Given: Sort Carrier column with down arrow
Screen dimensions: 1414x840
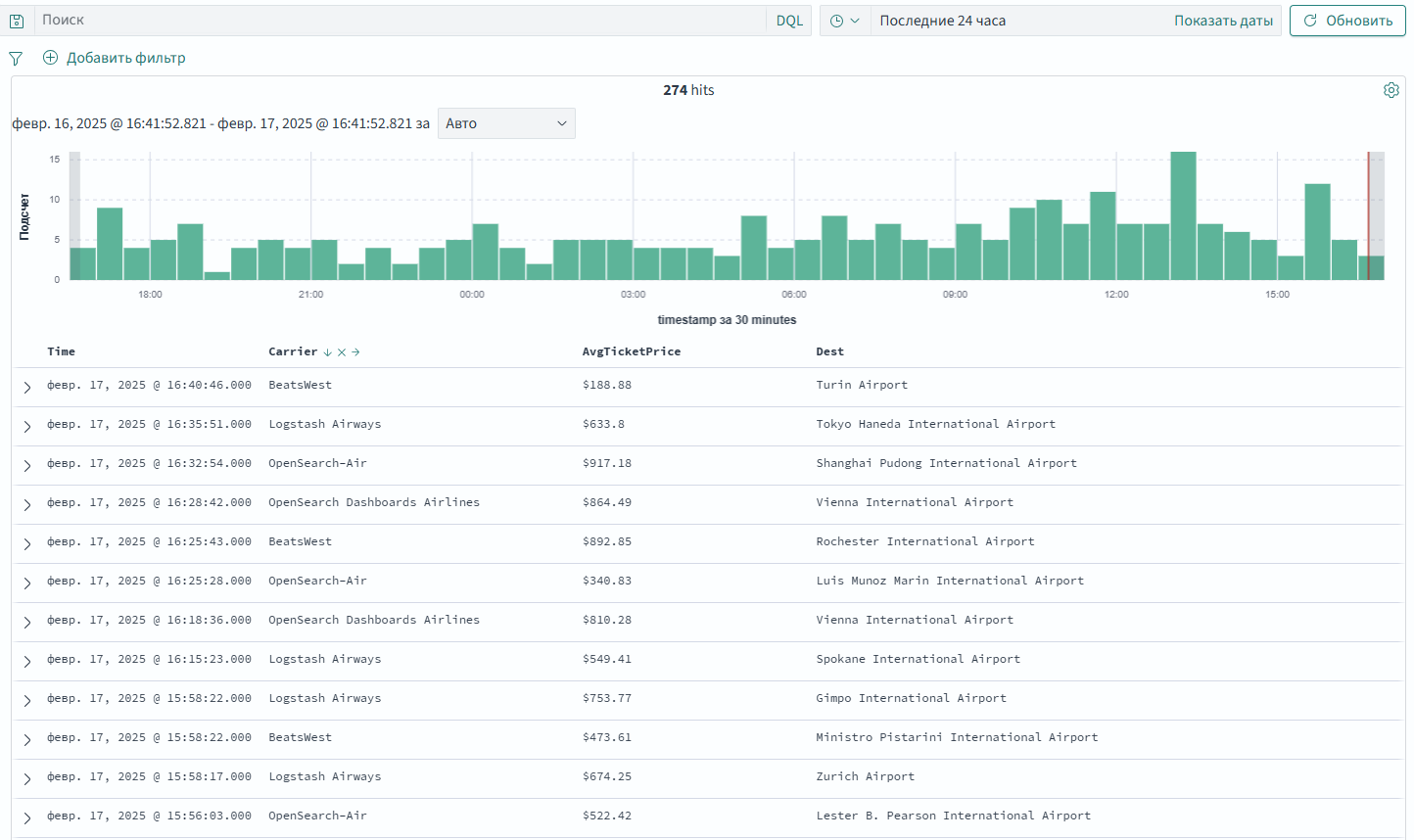Looking at the screenshot, I should (327, 352).
